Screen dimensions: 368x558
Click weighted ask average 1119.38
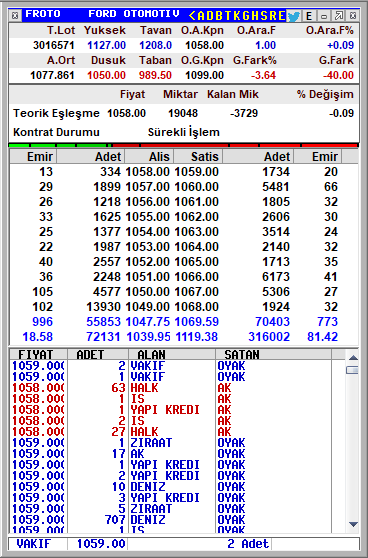tap(196, 337)
